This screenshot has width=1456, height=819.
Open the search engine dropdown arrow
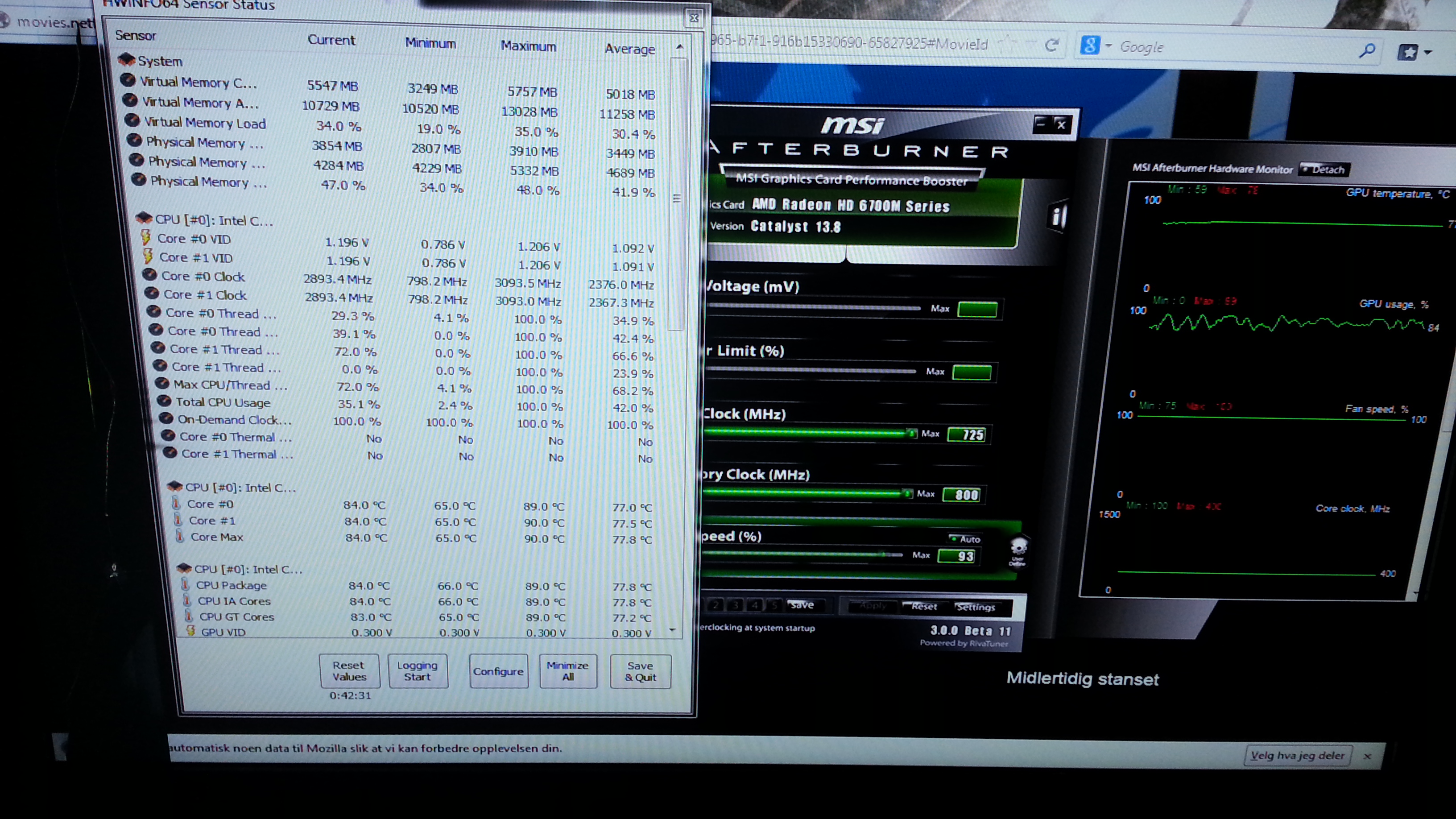(1109, 46)
